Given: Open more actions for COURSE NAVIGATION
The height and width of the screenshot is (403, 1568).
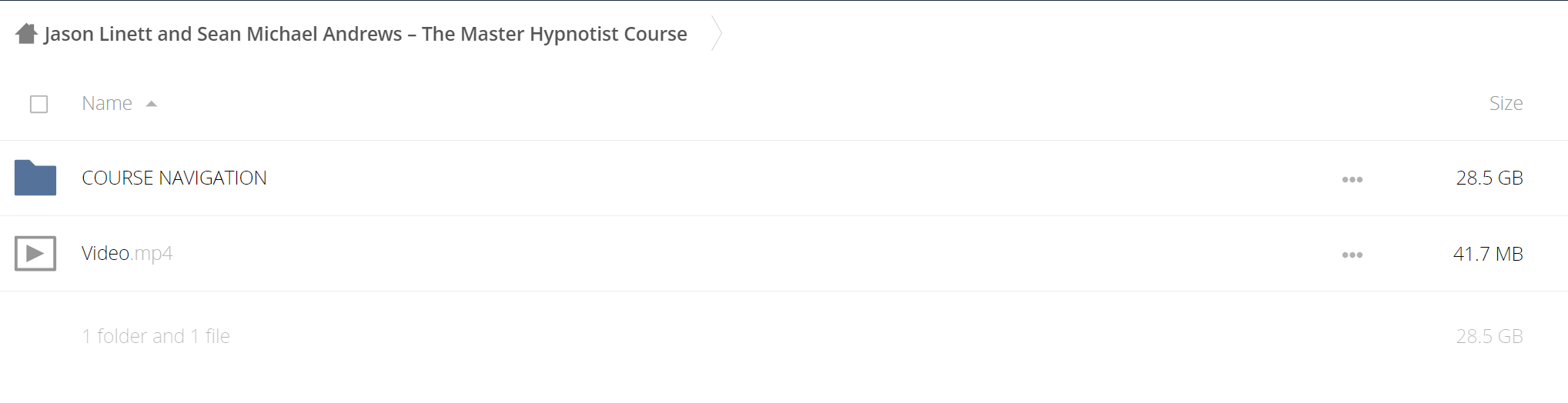Looking at the screenshot, I should point(1352,179).
